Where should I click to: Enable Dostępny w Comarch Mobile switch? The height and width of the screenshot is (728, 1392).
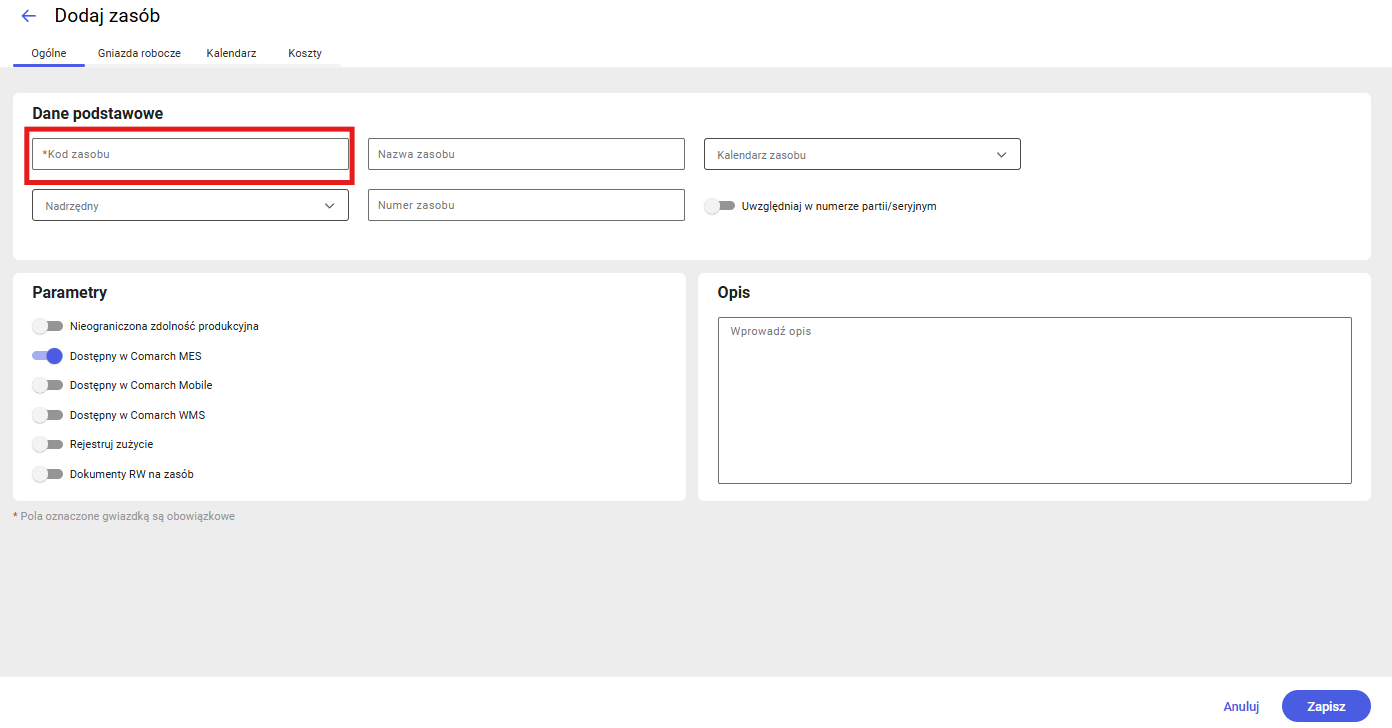tap(47, 385)
